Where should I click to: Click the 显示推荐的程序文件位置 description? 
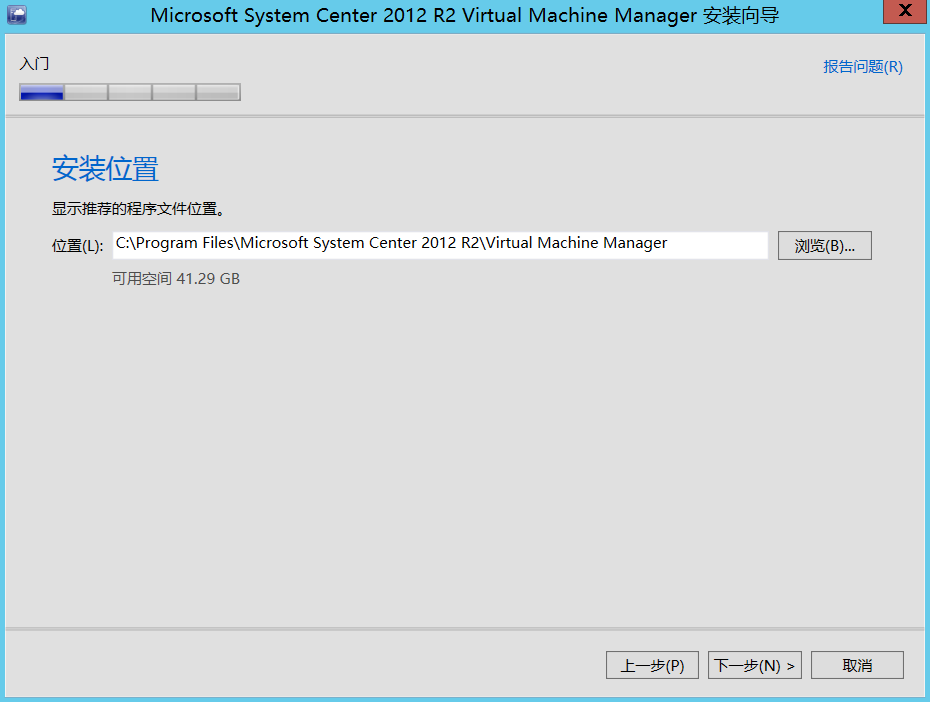point(138,209)
